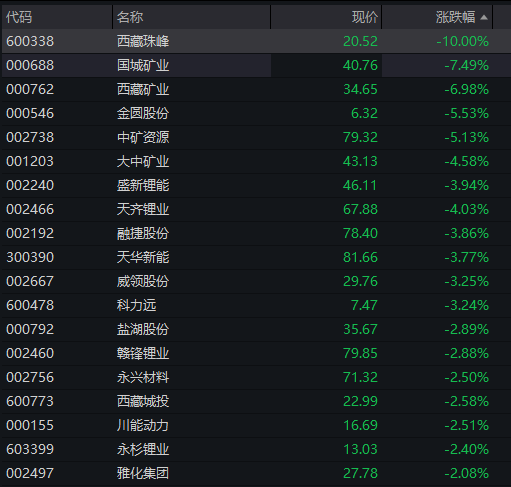The height and width of the screenshot is (487, 511).
Task: Sort by the 名称 column header
Action: coord(130,17)
